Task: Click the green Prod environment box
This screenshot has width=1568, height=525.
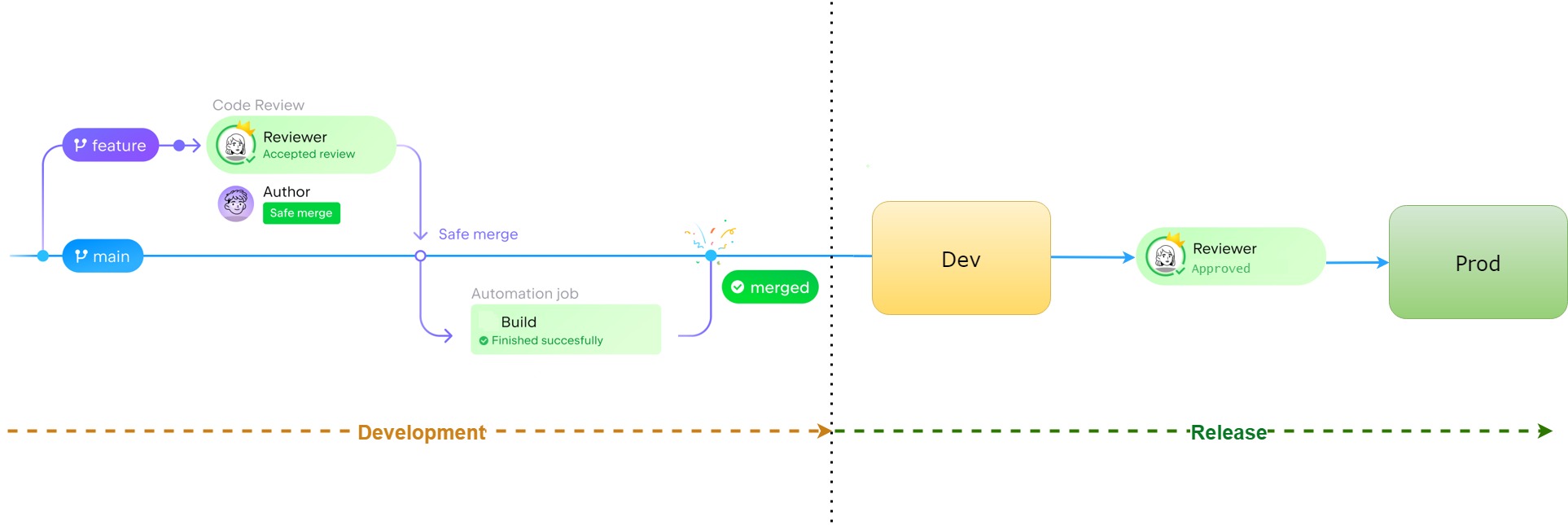Action: tap(1477, 262)
